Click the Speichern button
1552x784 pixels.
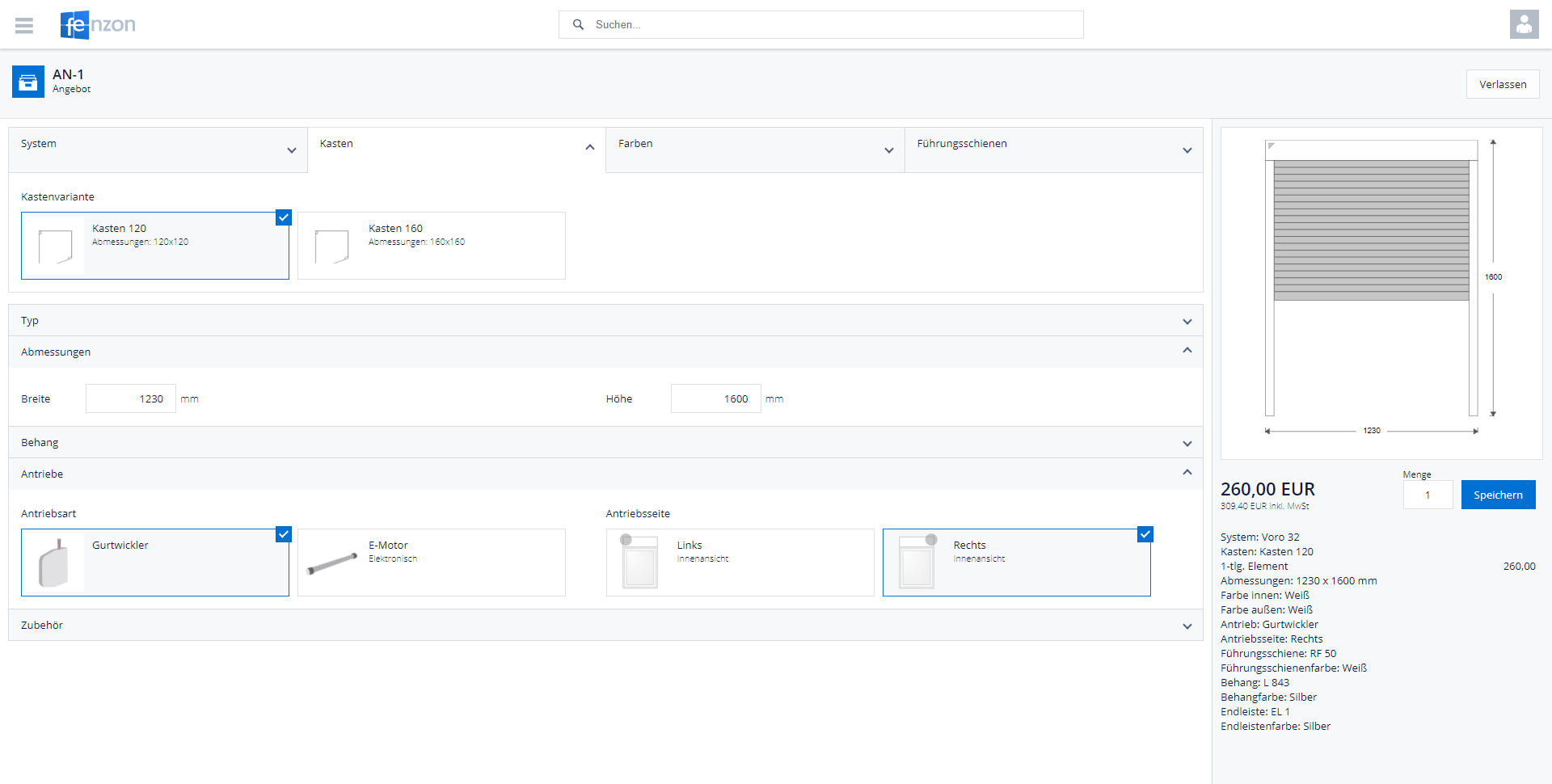tap(1497, 495)
